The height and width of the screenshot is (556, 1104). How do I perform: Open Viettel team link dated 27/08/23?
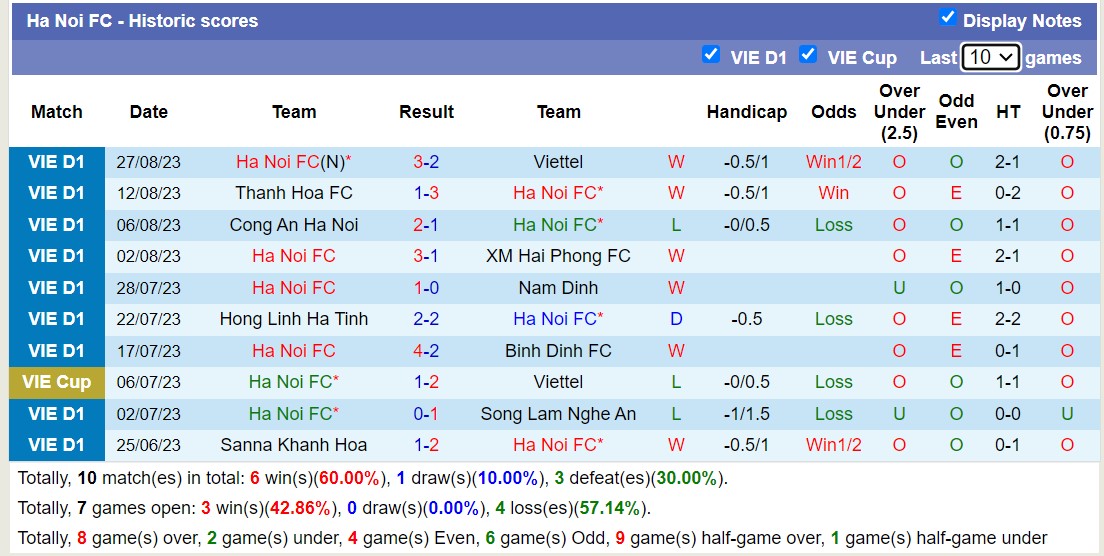tap(558, 162)
